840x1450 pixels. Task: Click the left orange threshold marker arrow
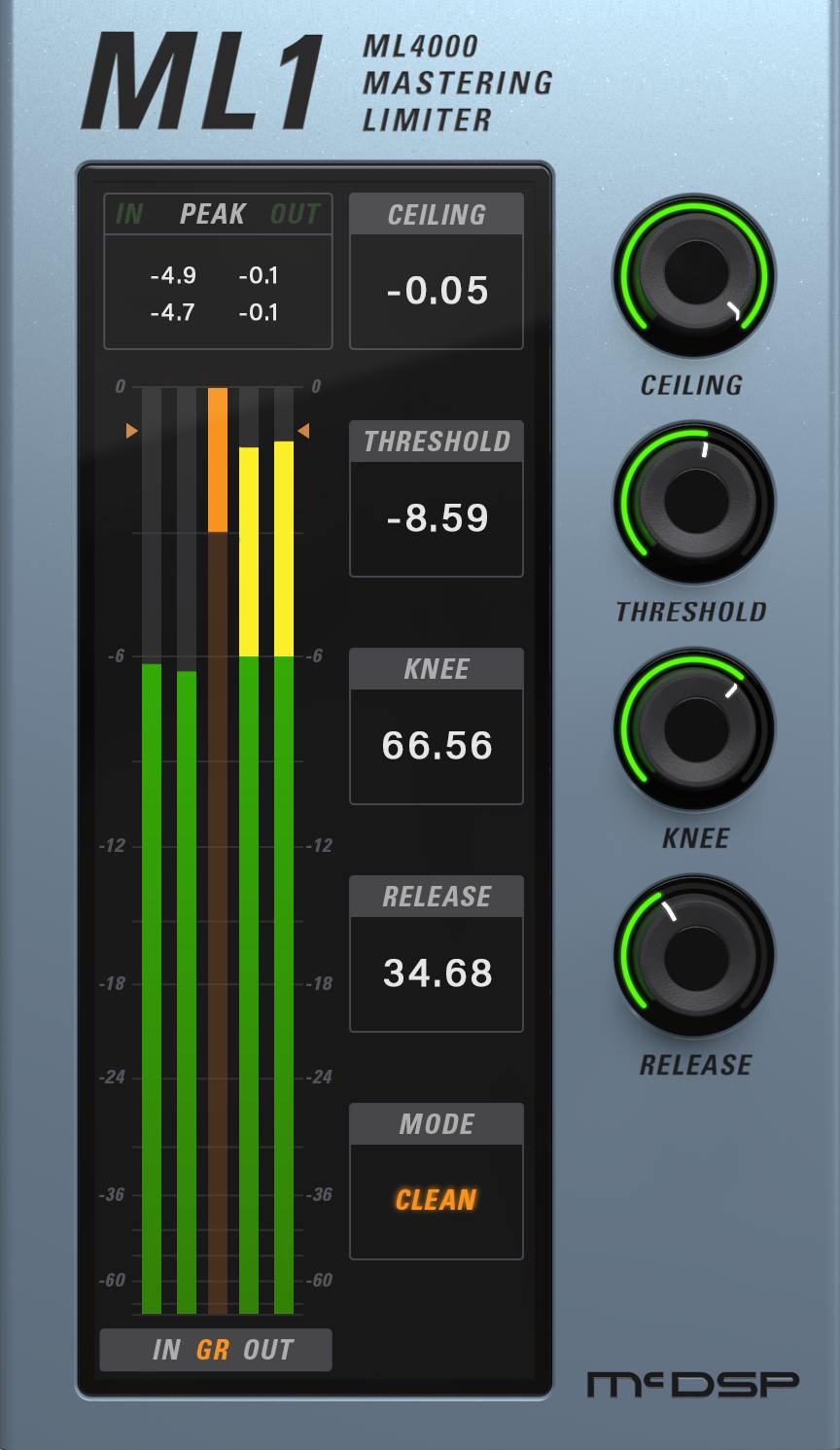132,431
